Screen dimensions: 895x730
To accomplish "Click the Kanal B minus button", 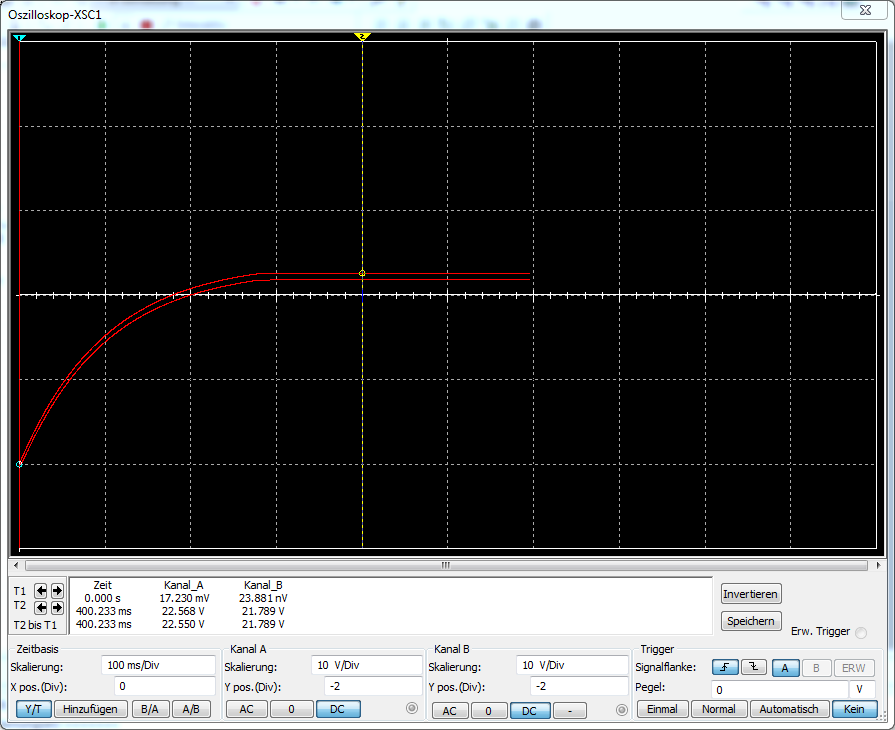I will click(x=570, y=711).
